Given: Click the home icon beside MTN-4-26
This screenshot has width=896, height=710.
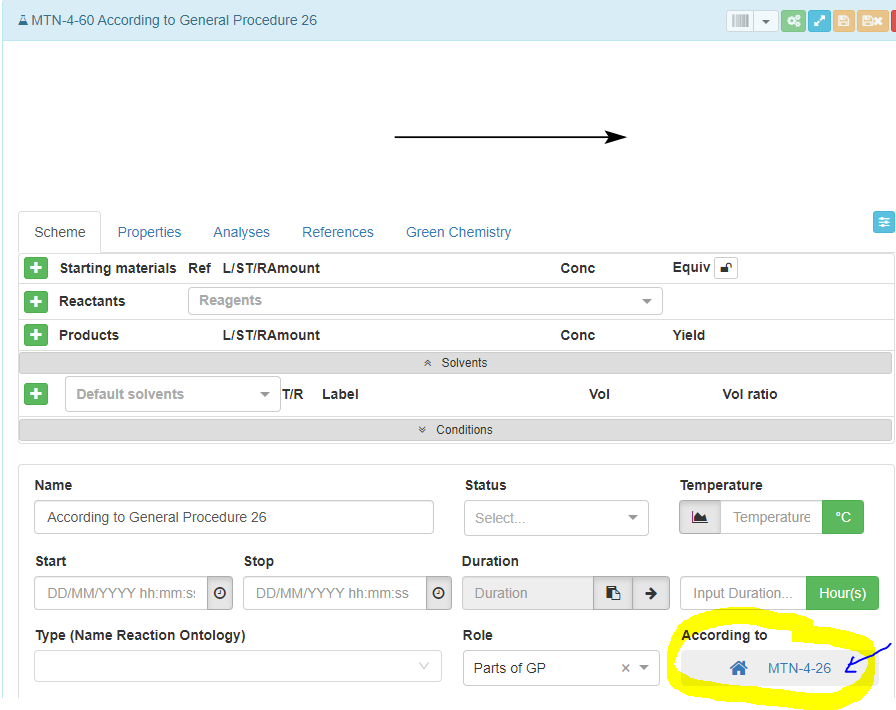Looking at the screenshot, I should pyautogui.click(x=738, y=668).
